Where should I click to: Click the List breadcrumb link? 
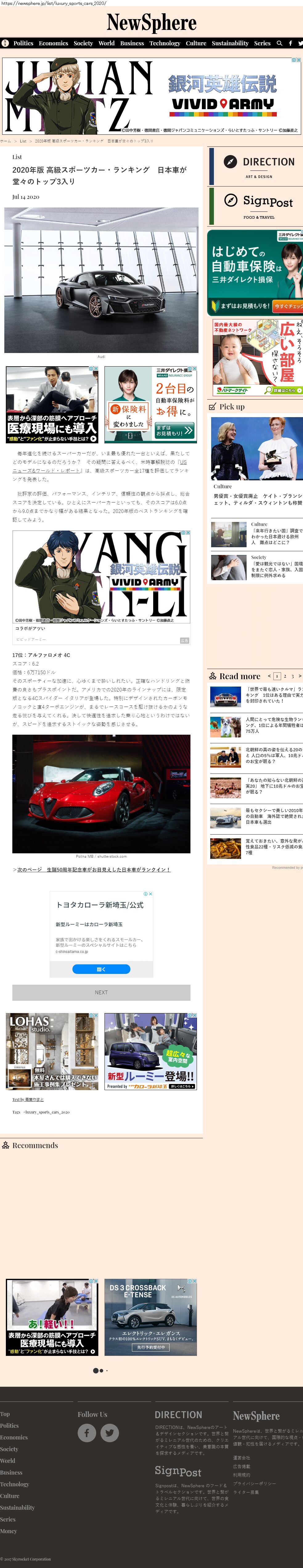(x=23, y=141)
